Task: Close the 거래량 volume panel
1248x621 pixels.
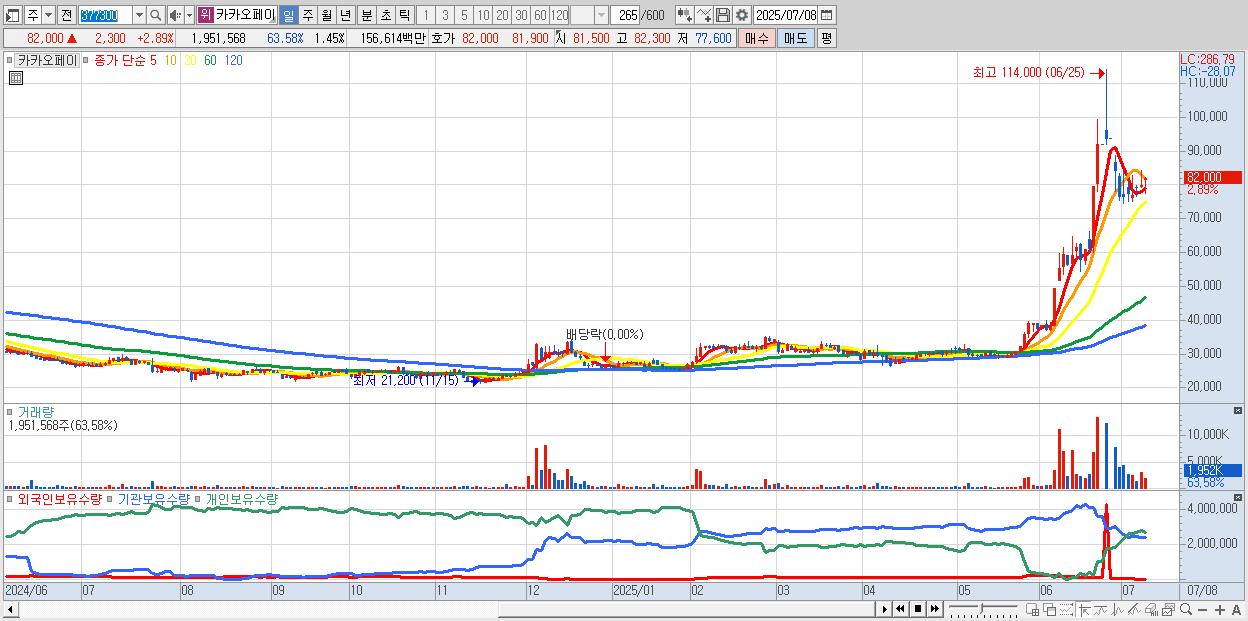Action: [1239, 410]
